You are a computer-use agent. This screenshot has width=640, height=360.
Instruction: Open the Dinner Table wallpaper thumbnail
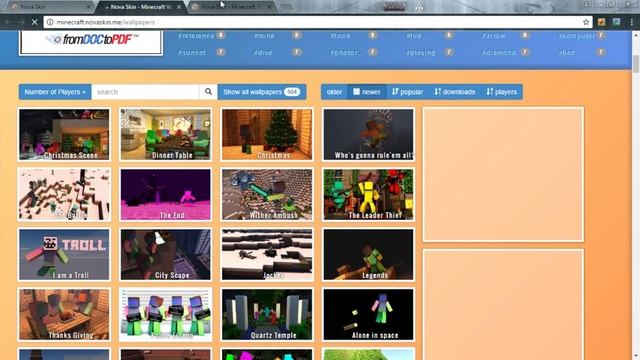point(166,134)
